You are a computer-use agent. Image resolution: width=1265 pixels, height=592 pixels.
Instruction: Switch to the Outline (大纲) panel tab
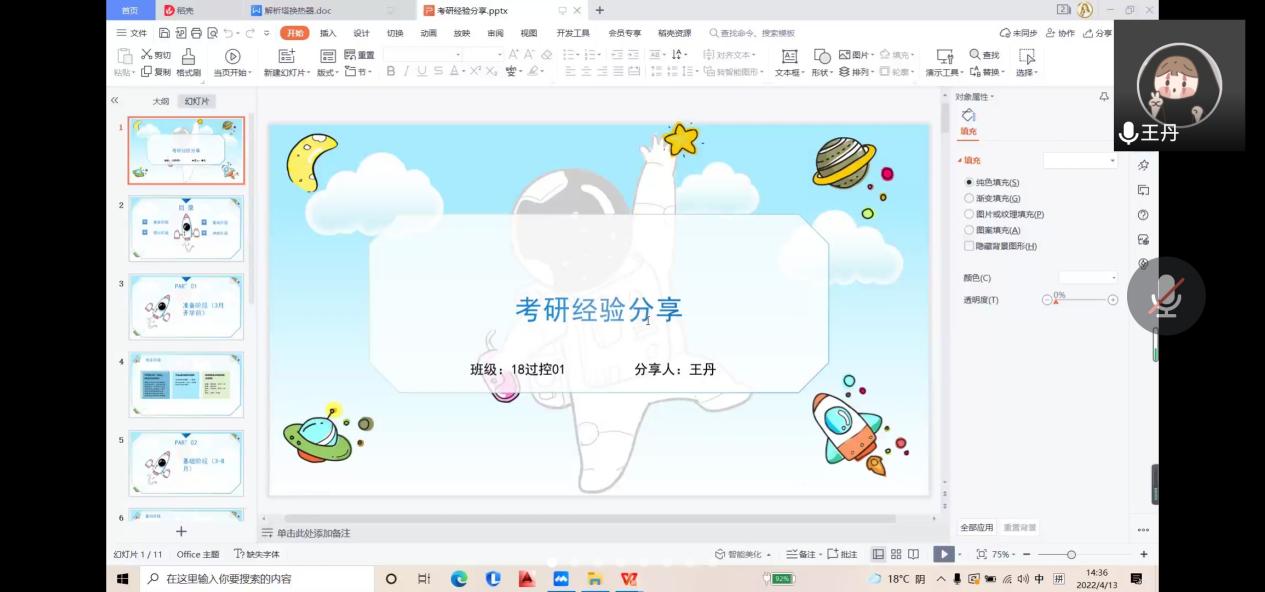(x=161, y=101)
